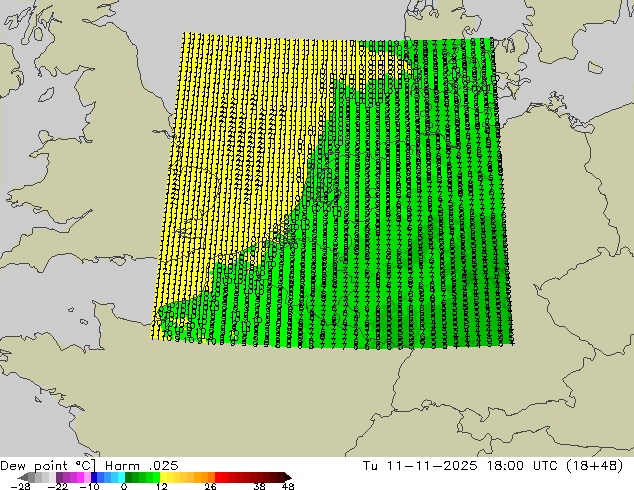Screen dimensions: 634x490
Task: Click the '26' legend label
Action: click(x=210, y=486)
